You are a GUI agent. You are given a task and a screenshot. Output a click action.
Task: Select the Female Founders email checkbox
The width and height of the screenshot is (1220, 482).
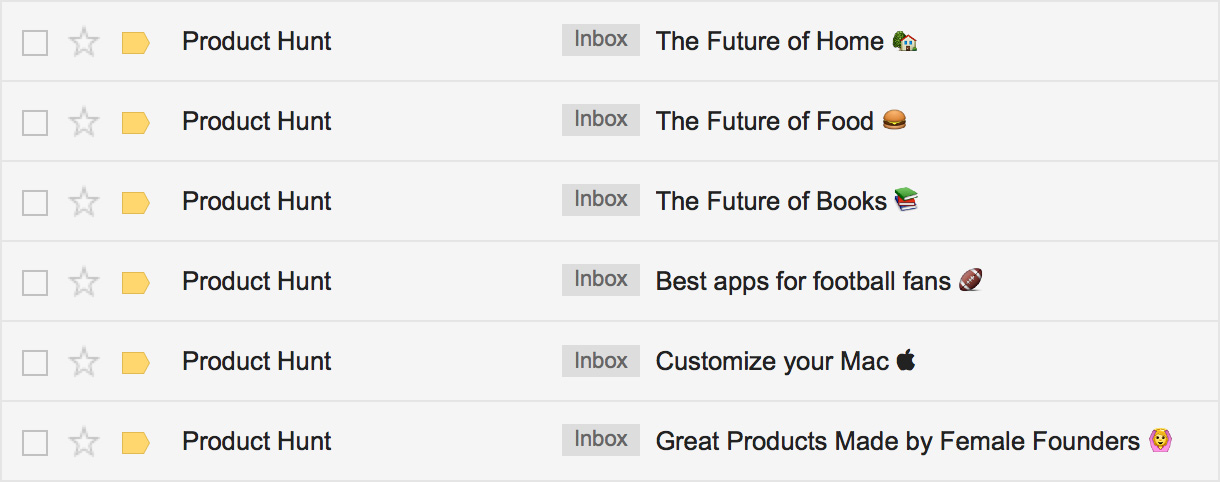[35, 442]
